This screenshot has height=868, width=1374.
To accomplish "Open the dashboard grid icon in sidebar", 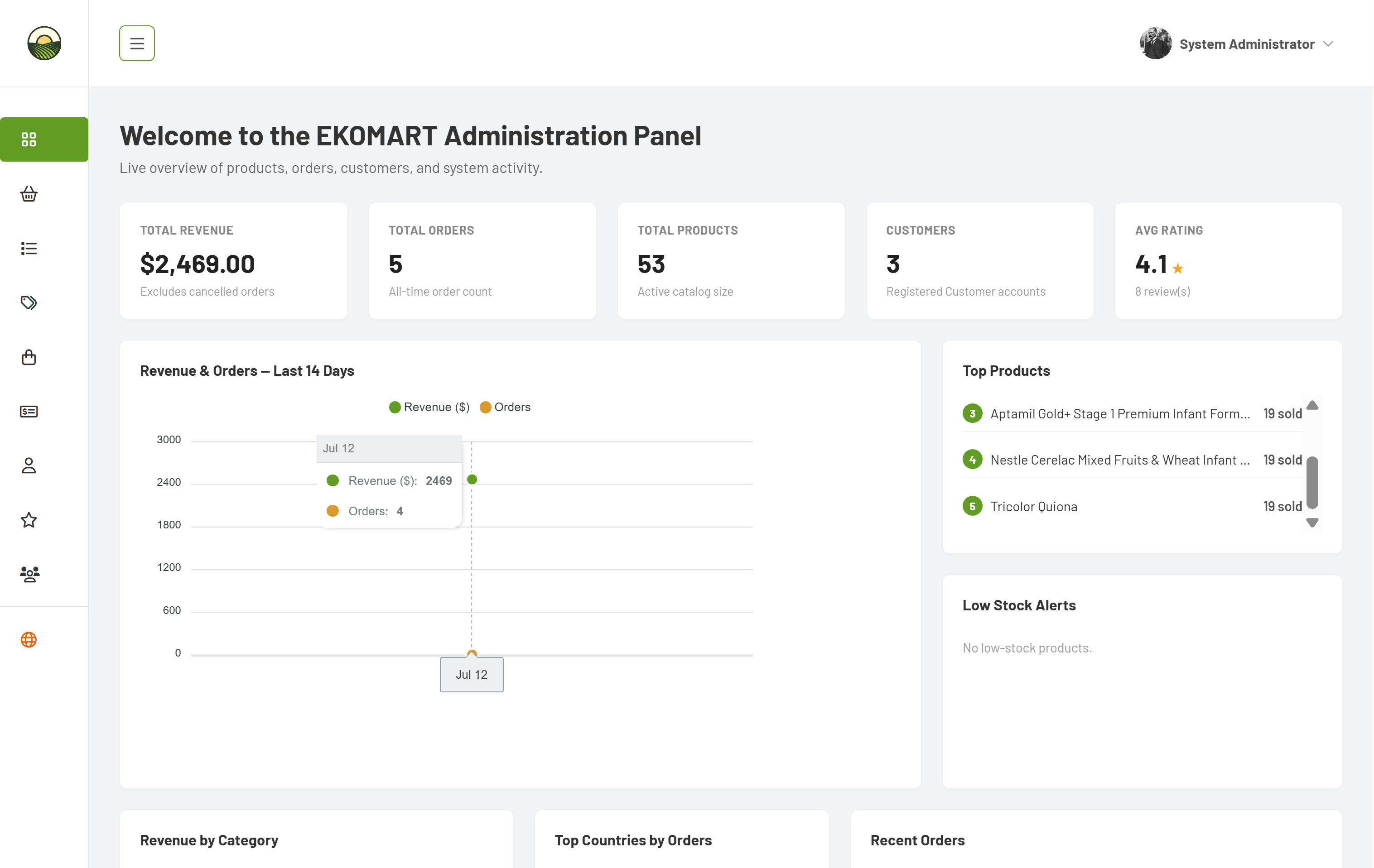I will point(29,139).
